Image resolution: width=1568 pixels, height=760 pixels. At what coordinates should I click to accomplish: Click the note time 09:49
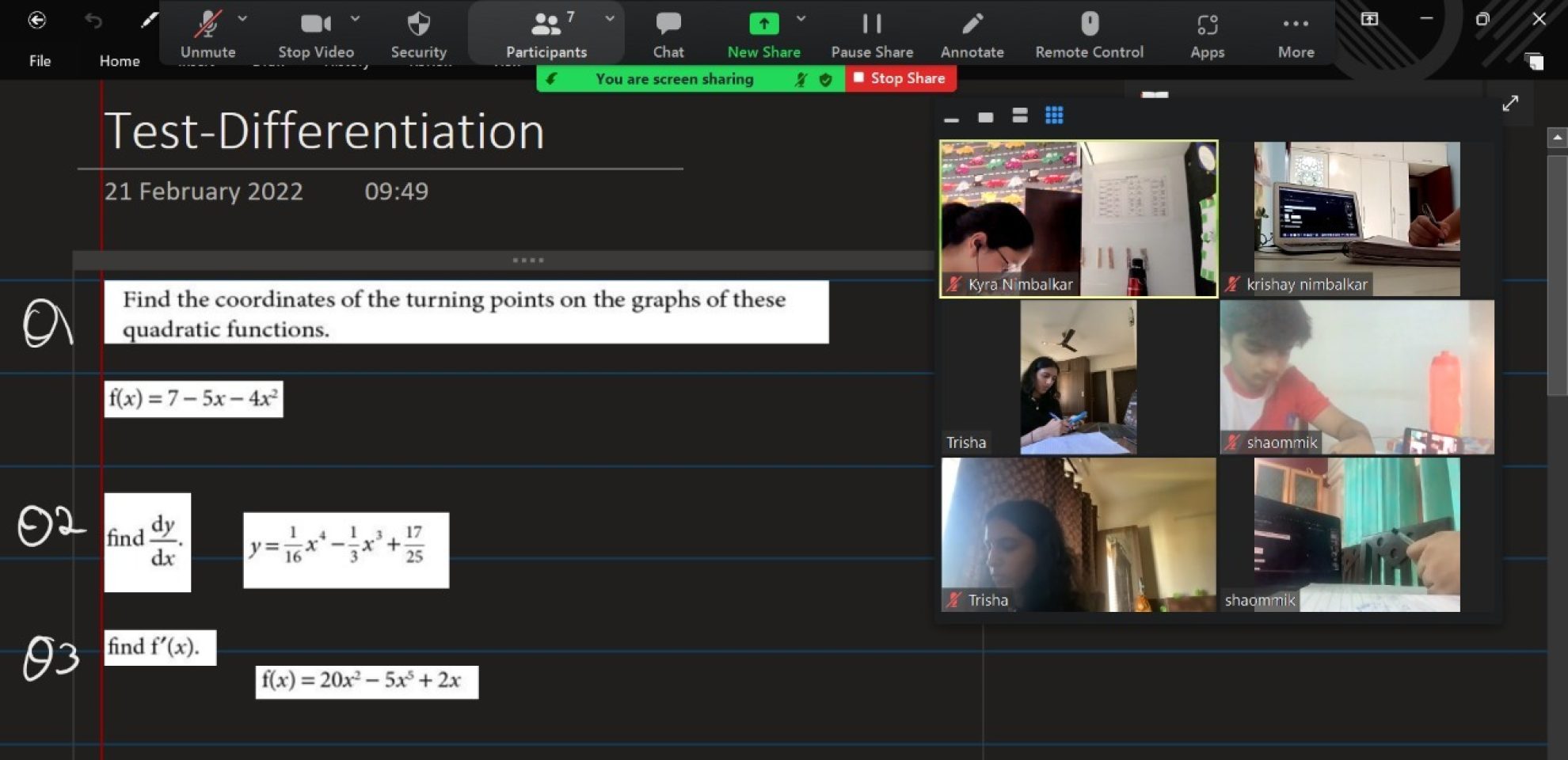tap(396, 192)
